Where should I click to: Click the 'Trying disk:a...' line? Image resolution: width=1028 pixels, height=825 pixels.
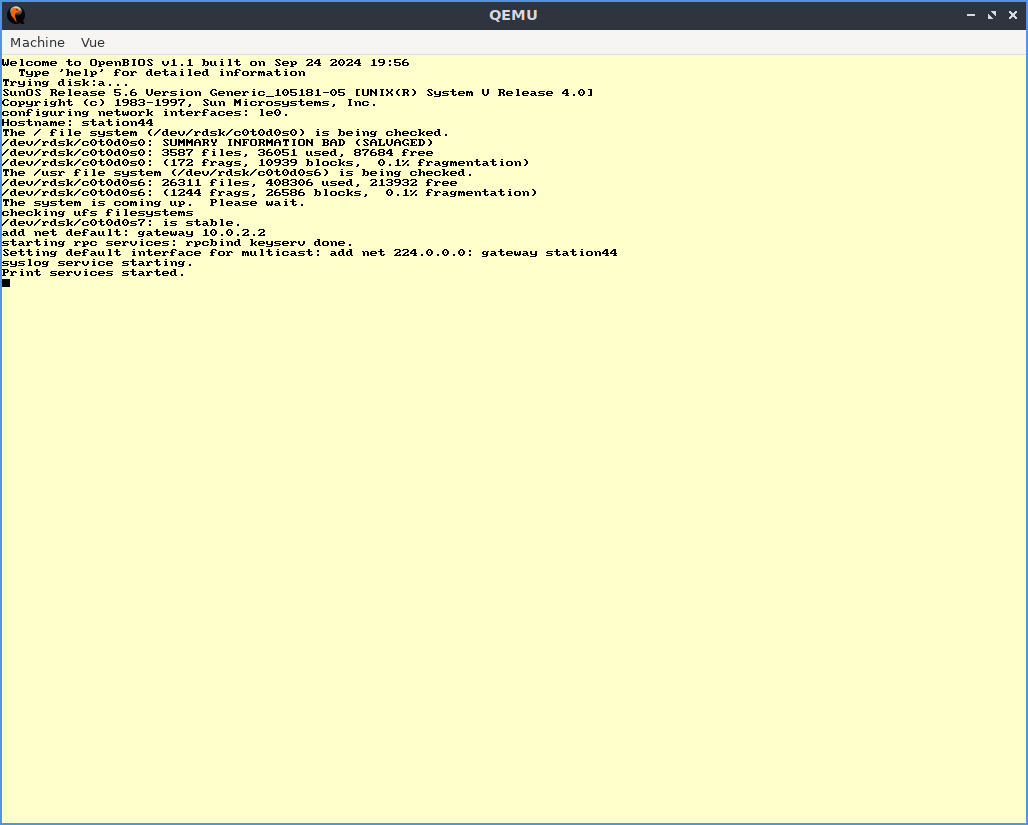click(x=66, y=83)
